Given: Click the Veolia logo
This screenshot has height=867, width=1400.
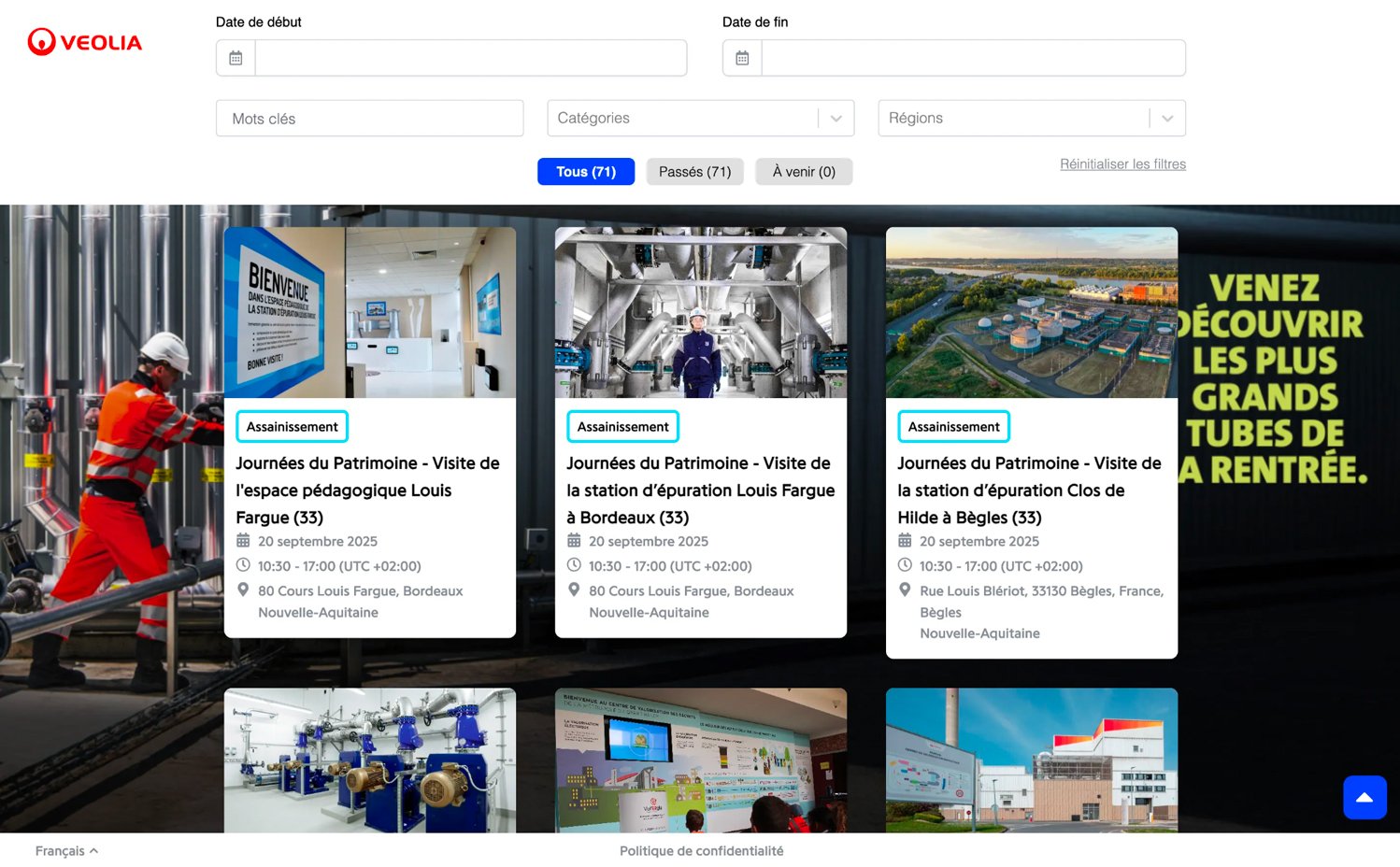Looking at the screenshot, I should [85, 42].
